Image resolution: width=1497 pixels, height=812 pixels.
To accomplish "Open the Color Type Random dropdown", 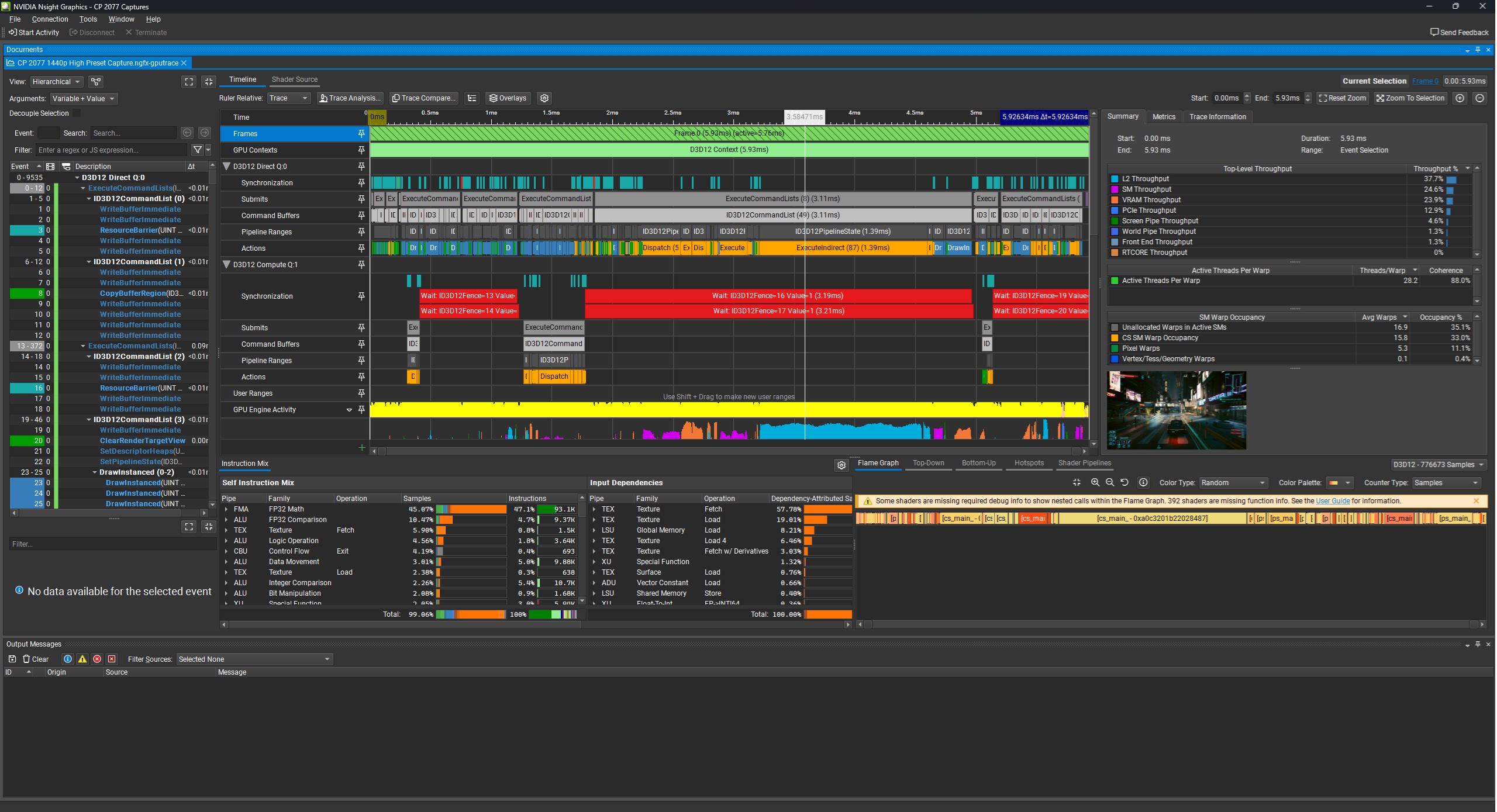I will pos(1233,483).
